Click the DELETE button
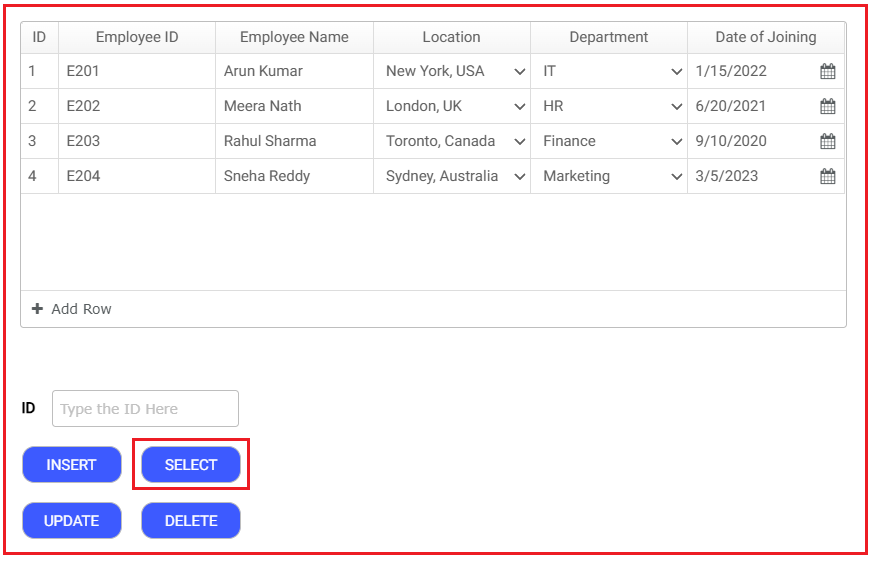The image size is (871, 561). pyautogui.click(x=191, y=520)
